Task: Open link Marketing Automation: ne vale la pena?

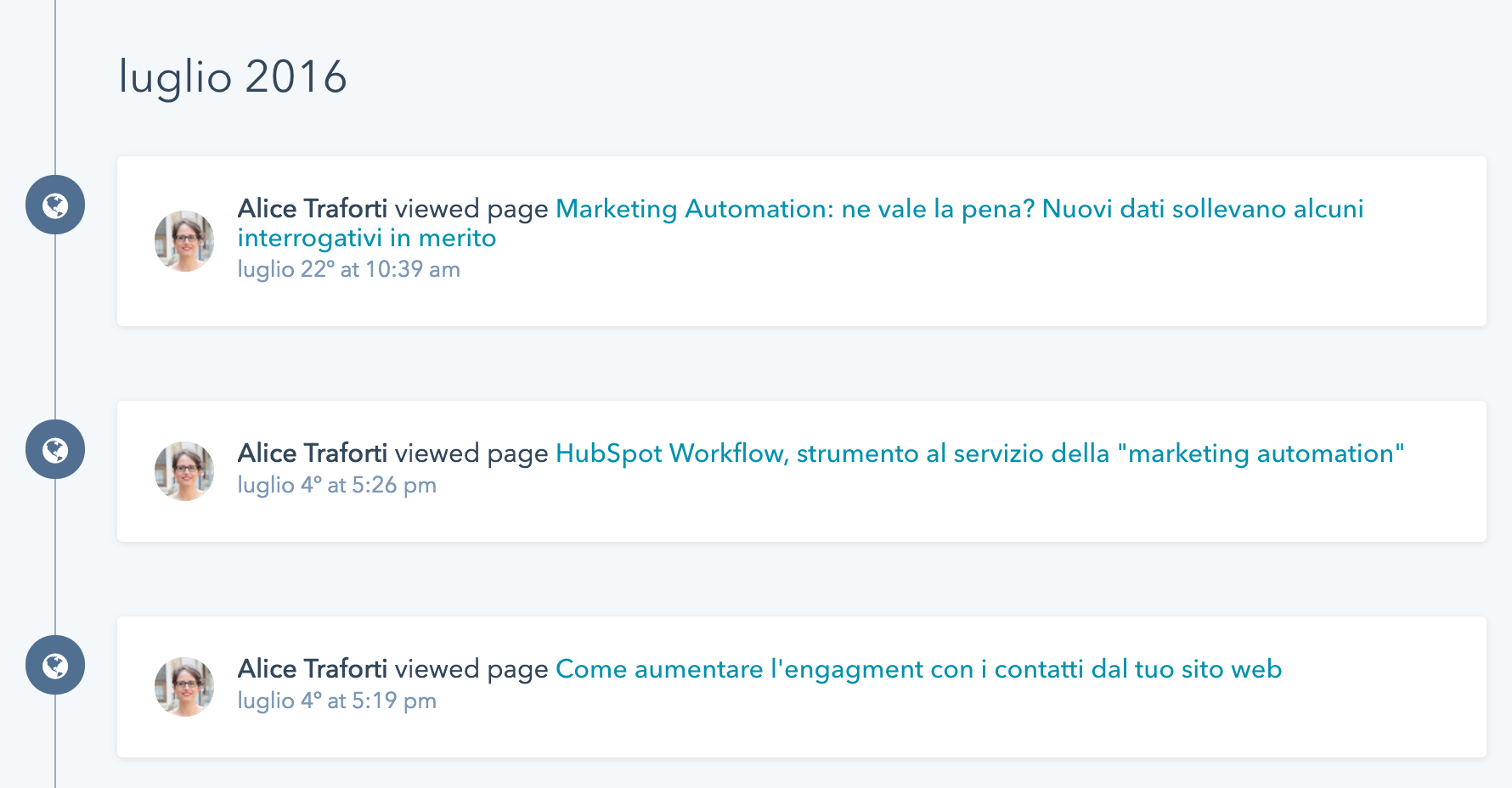Action: pyautogui.click(x=800, y=223)
